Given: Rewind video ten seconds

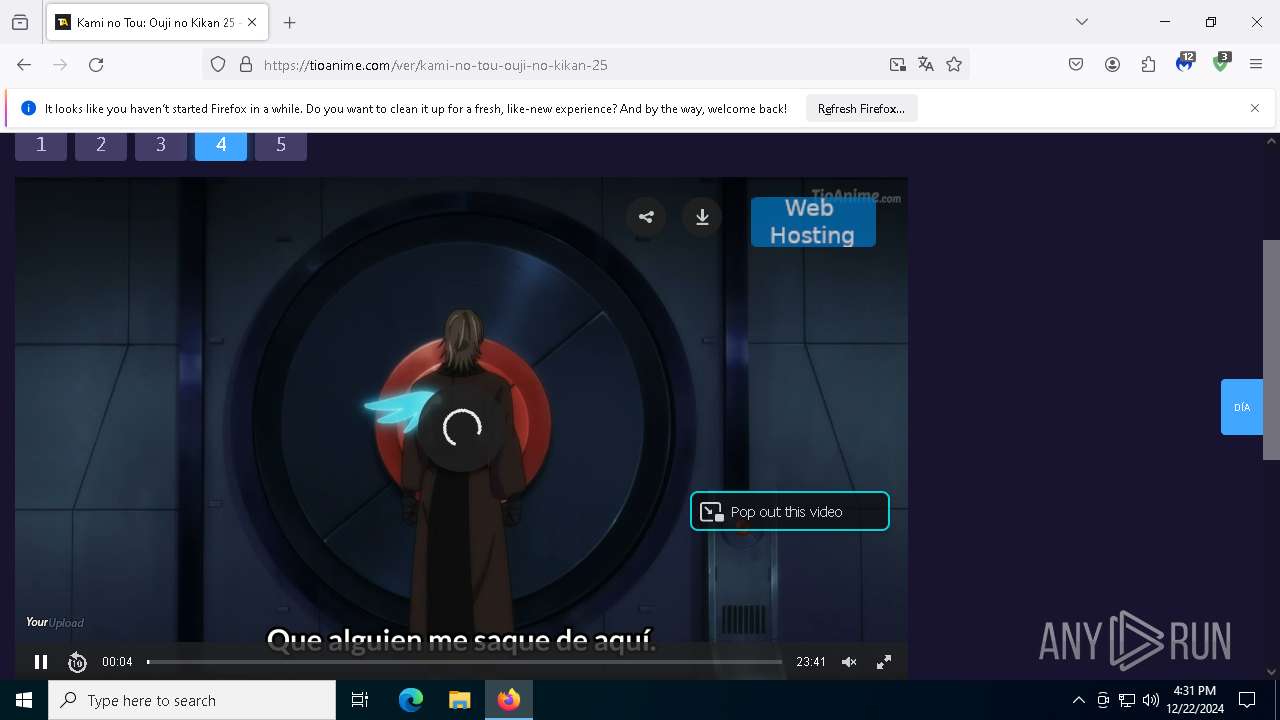Looking at the screenshot, I should click(77, 662).
